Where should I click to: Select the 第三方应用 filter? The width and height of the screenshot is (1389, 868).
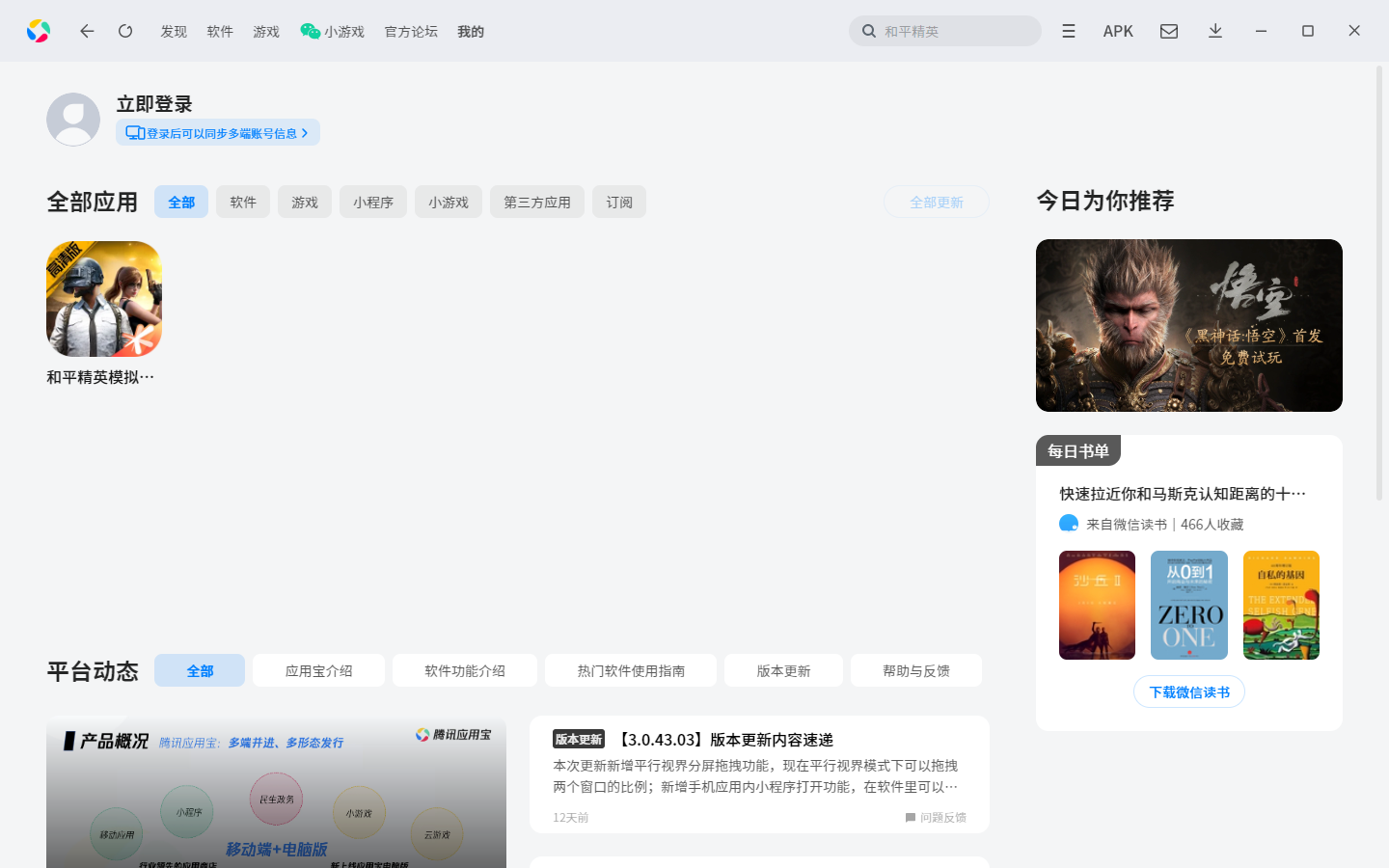pyautogui.click(x=537, y=202)
